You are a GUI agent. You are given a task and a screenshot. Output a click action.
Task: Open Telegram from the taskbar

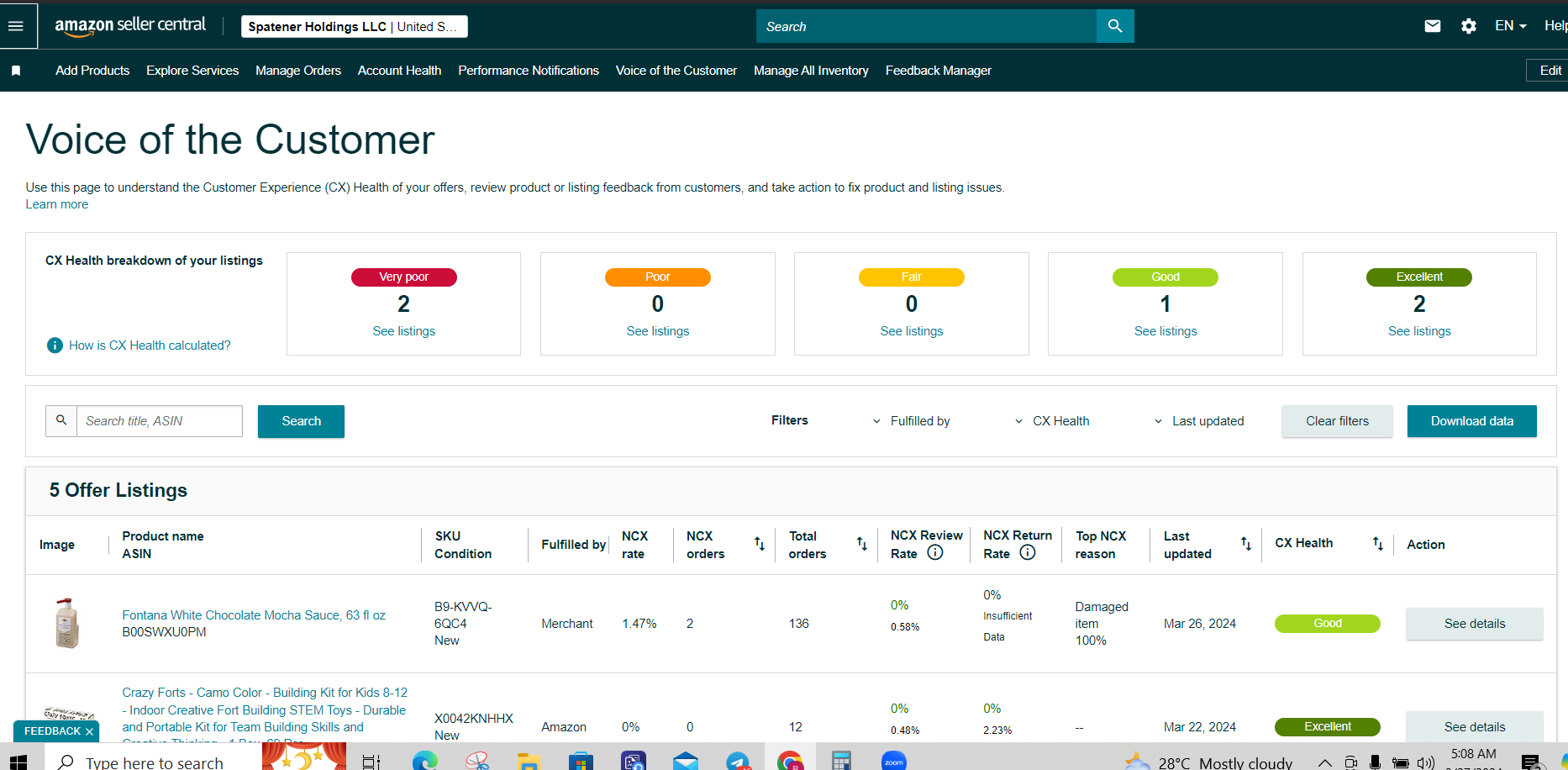pos(738,762)
